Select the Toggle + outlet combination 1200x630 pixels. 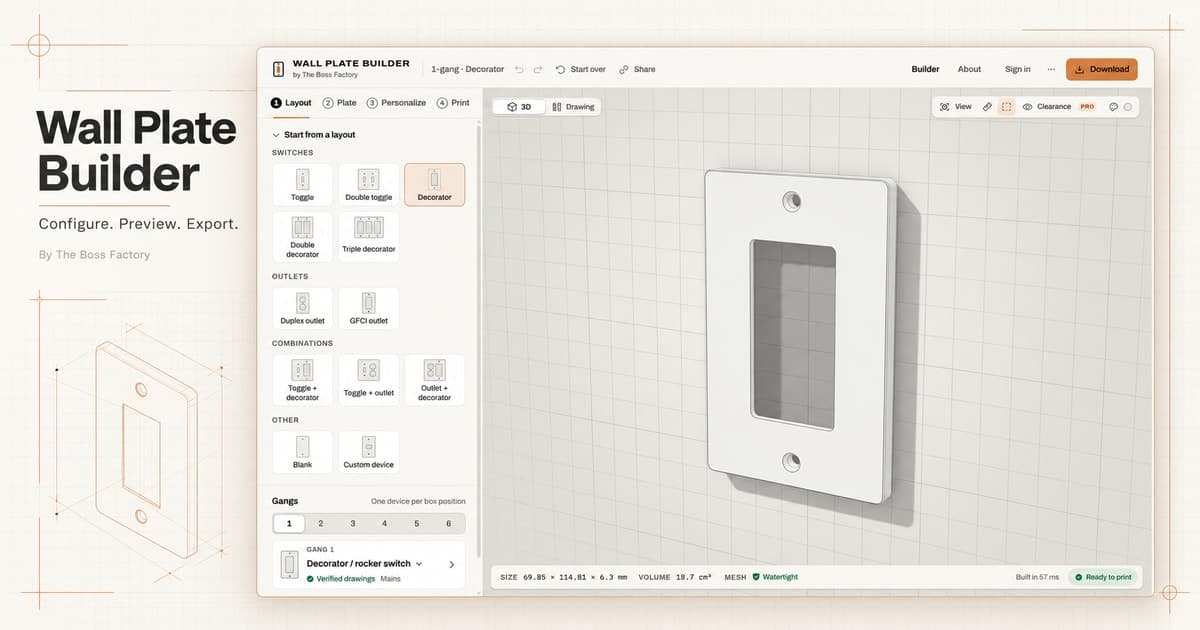pos(369,380)
